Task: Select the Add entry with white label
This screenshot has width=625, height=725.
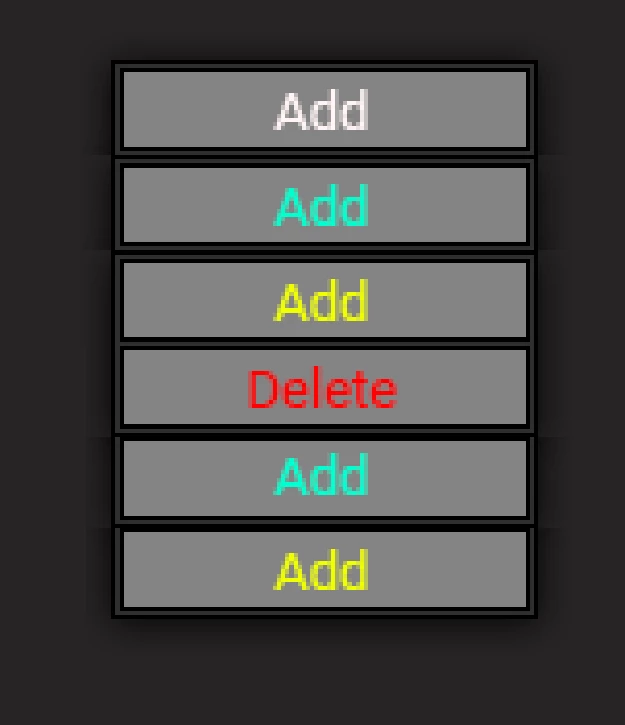Action: click(325, 110)
